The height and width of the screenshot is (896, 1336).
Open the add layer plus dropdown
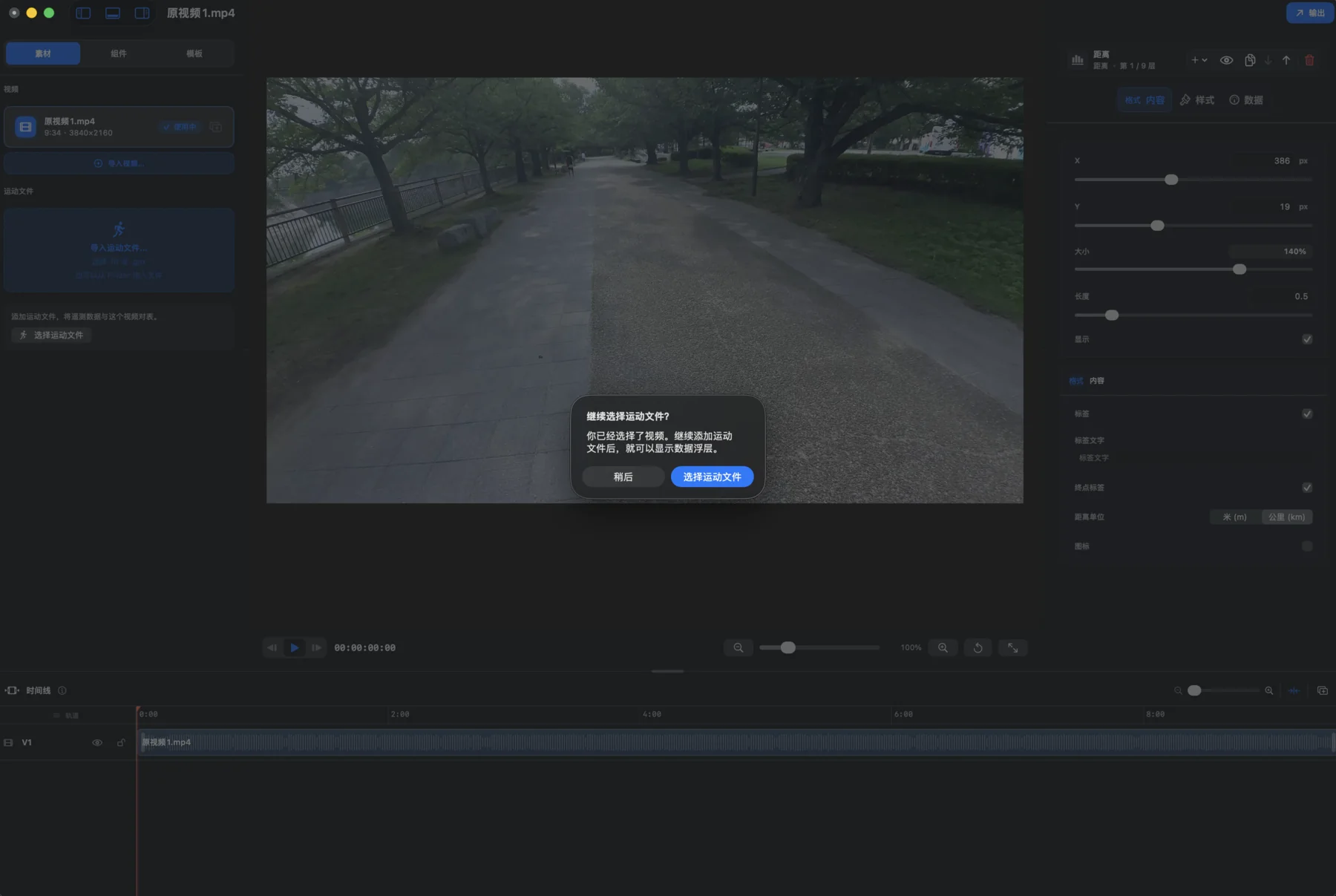(x=1199, y=60)
